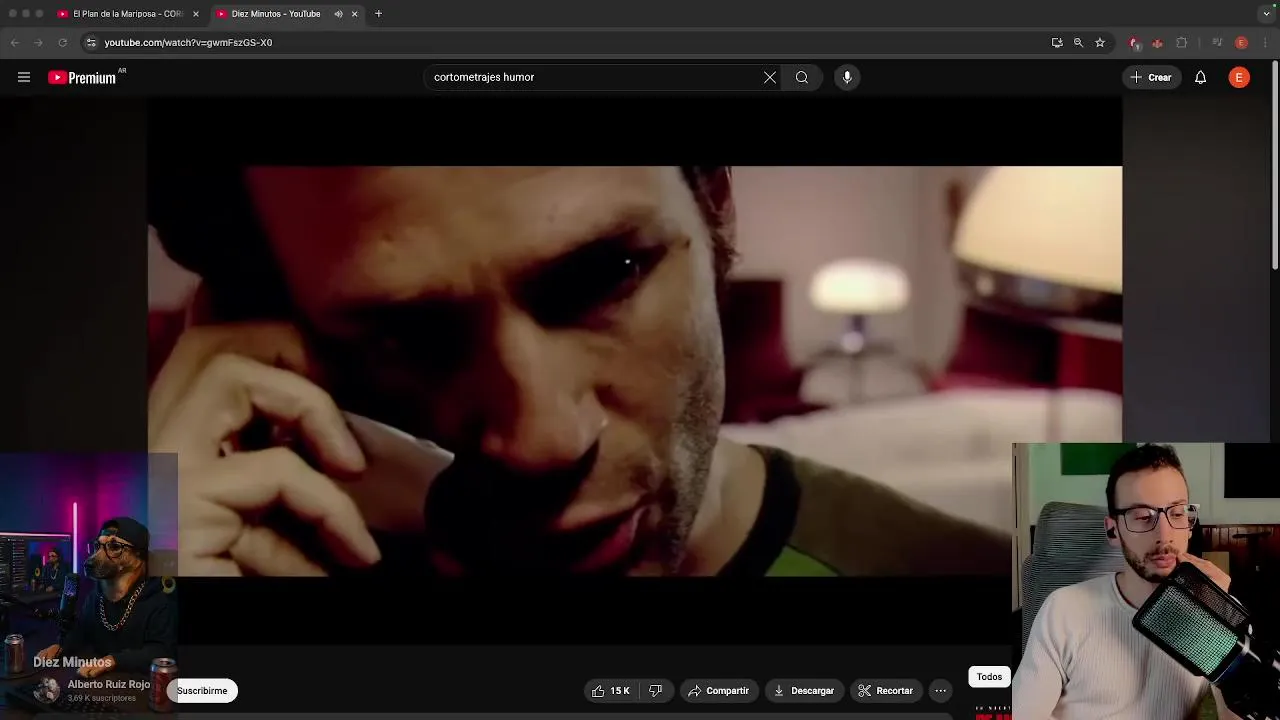Click the browser address bar URL
Image resolution: width=1280 pixels, height=720 pixels.
click(188, 42)
